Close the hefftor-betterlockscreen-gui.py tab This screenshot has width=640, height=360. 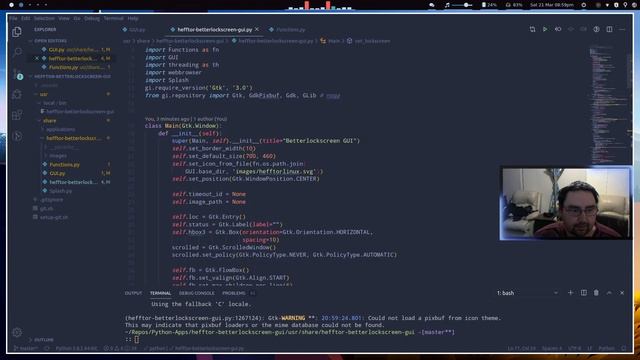(x=257, y=29)
